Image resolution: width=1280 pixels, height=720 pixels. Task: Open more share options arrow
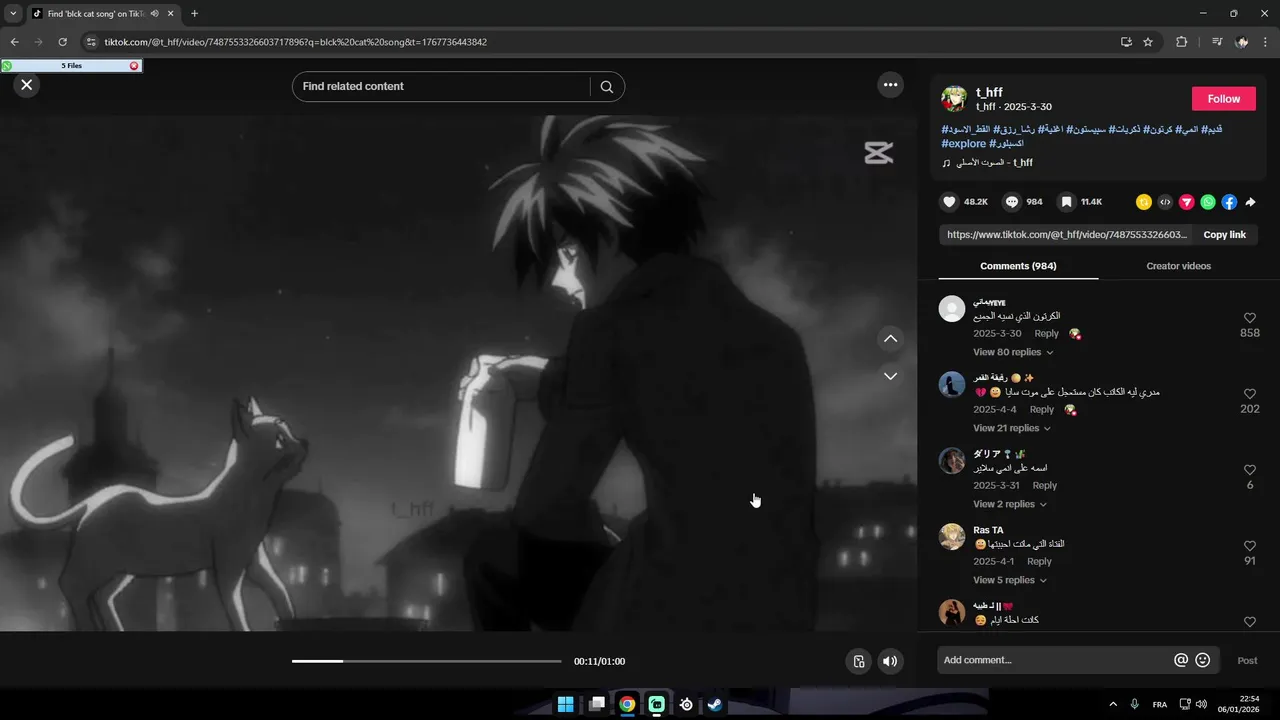pos(1250,202)
